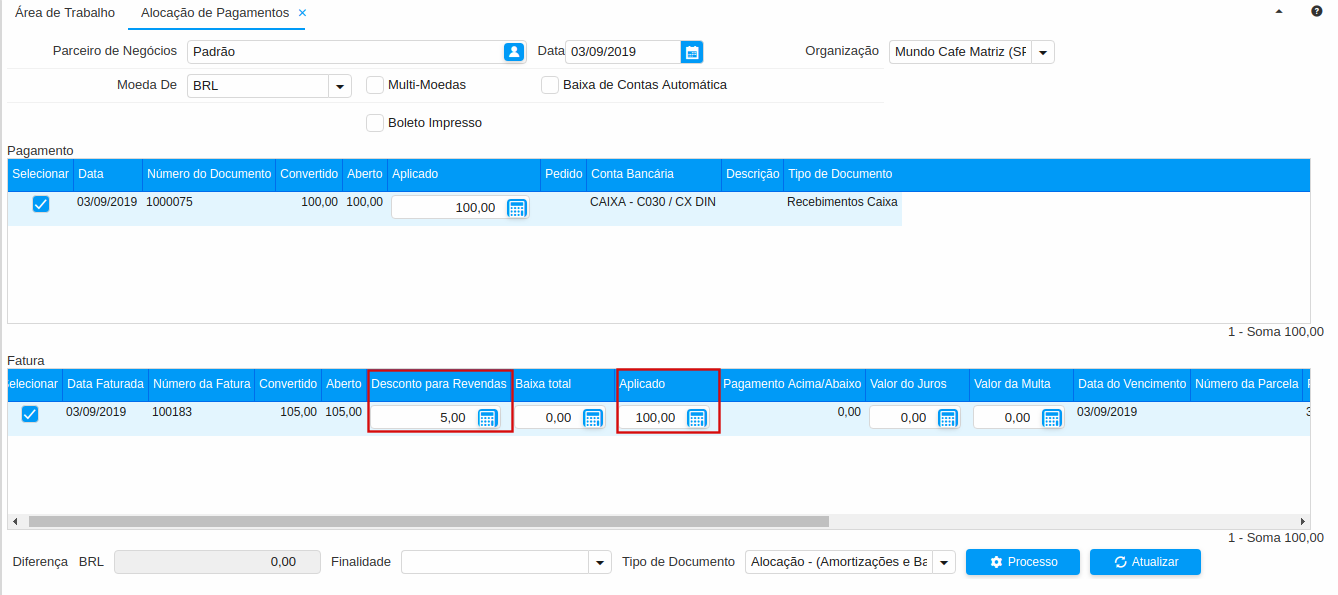
Task: Open calculator for Valor da Multa
Action: pos(1051,418)
